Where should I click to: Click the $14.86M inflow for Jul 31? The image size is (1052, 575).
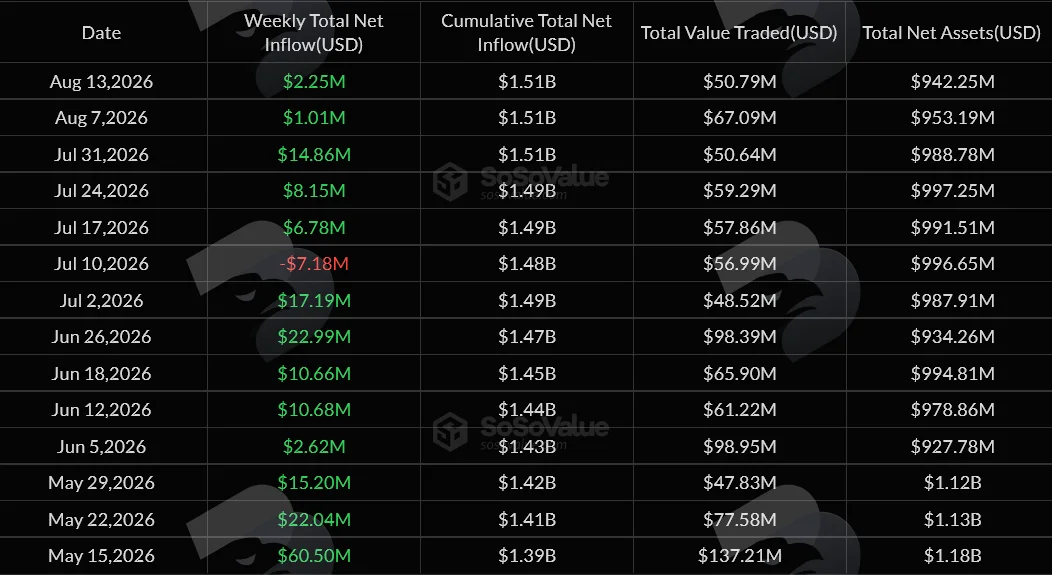313,154
